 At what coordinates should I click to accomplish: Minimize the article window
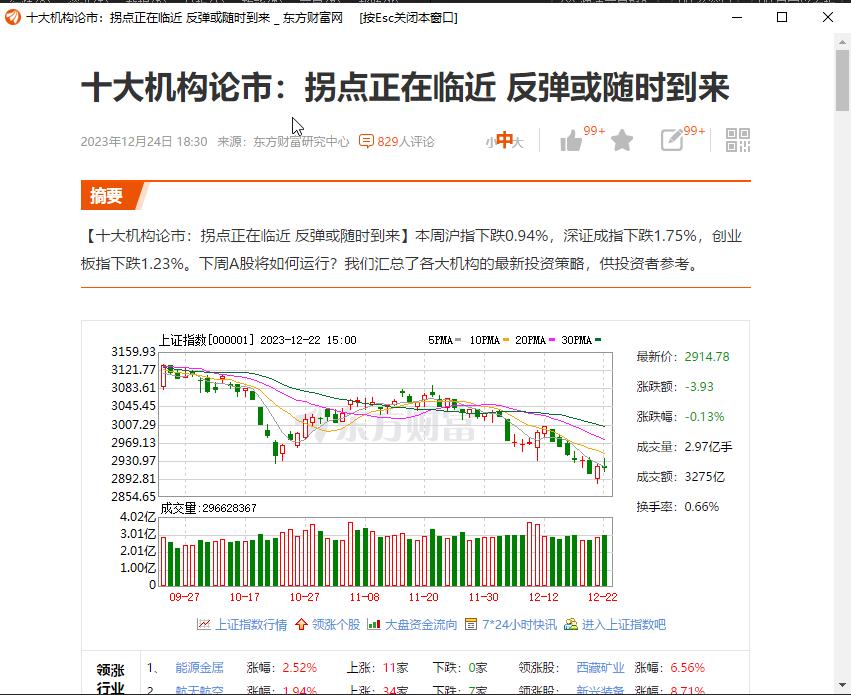coord(736,17)
